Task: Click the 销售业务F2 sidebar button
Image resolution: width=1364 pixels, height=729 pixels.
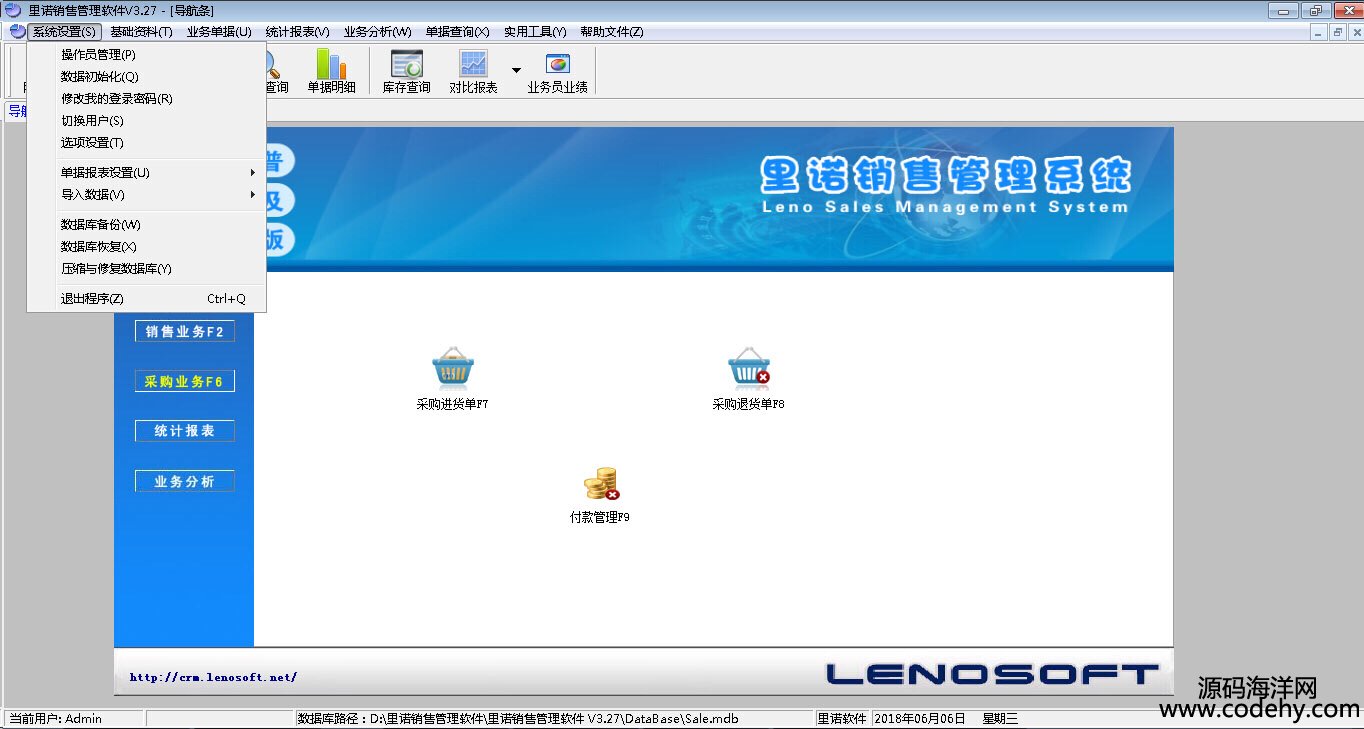Action: pos(185,332)
